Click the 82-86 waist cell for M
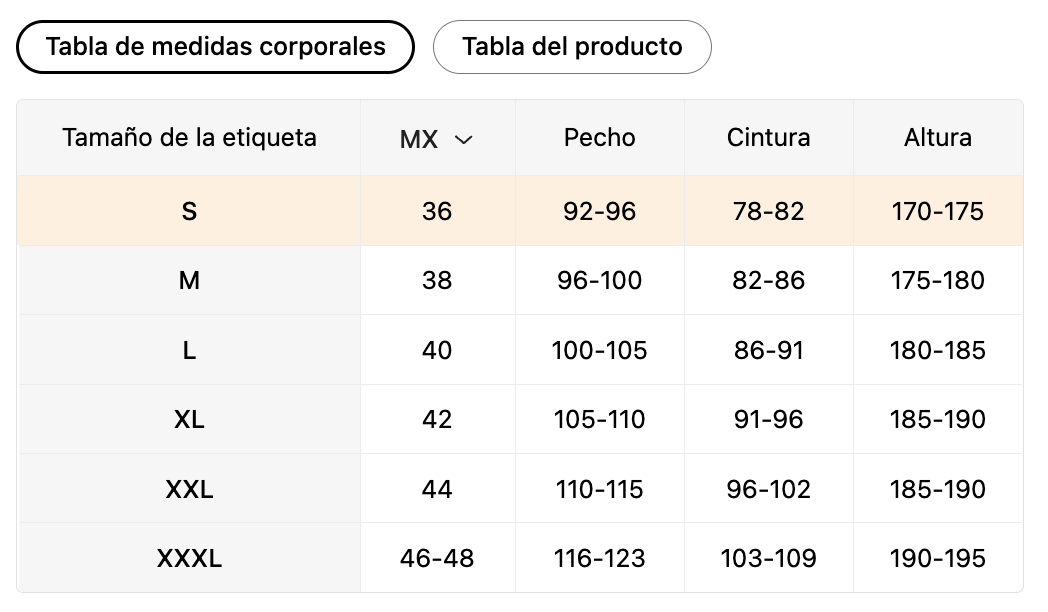This screenshot has height=612, width=1048. tap(769, 280)
